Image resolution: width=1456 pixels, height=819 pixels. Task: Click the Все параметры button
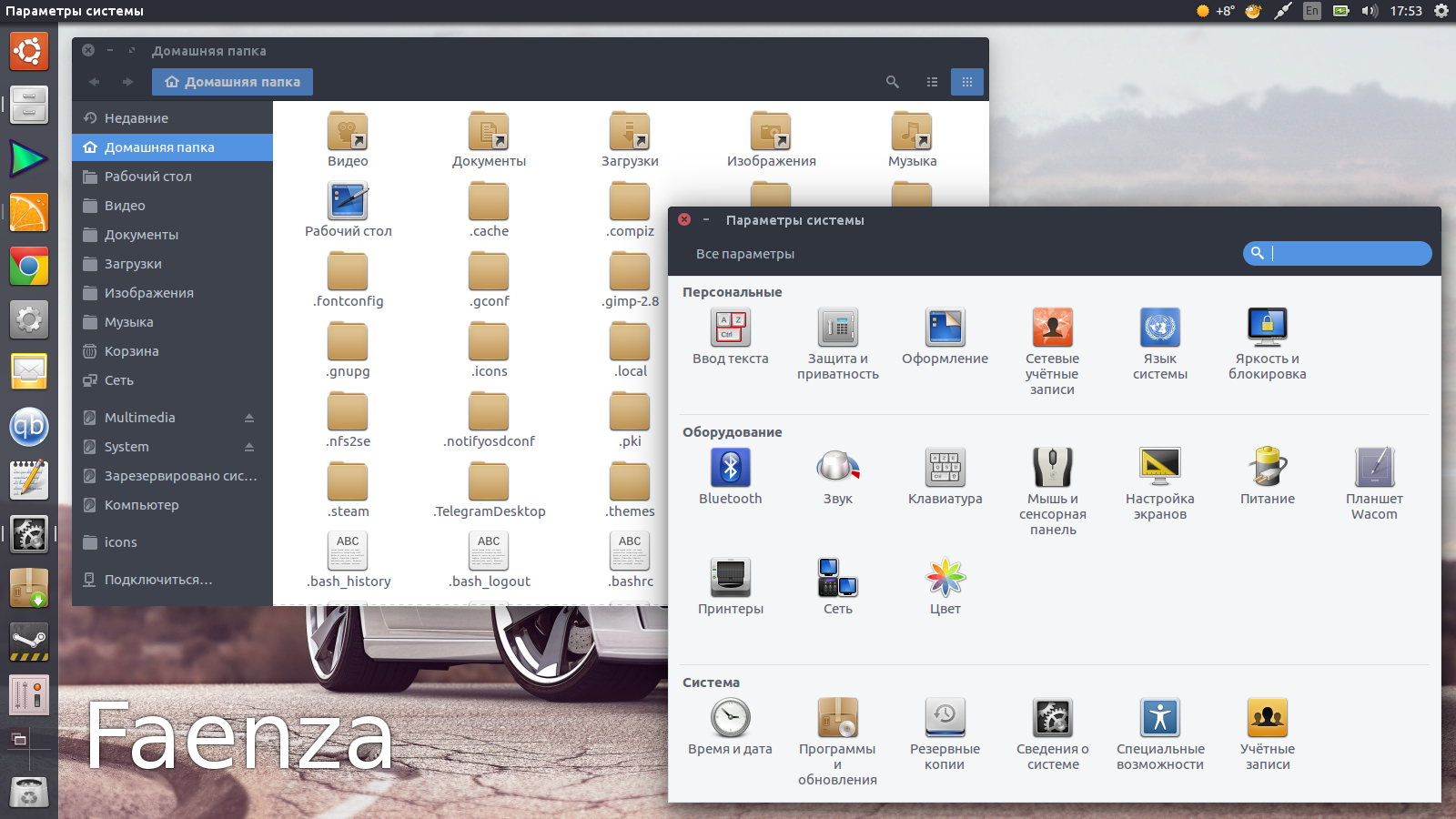[745, 254]
